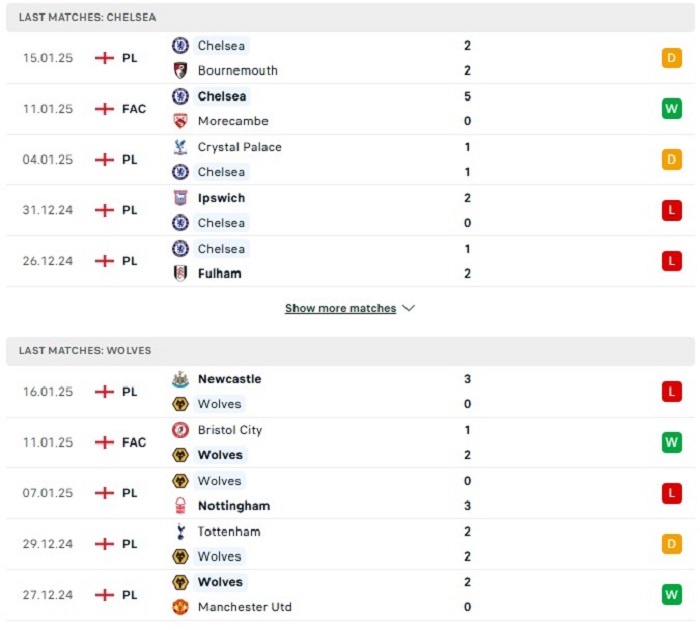Click the Newcastle club crest icon

pos(180,379)
